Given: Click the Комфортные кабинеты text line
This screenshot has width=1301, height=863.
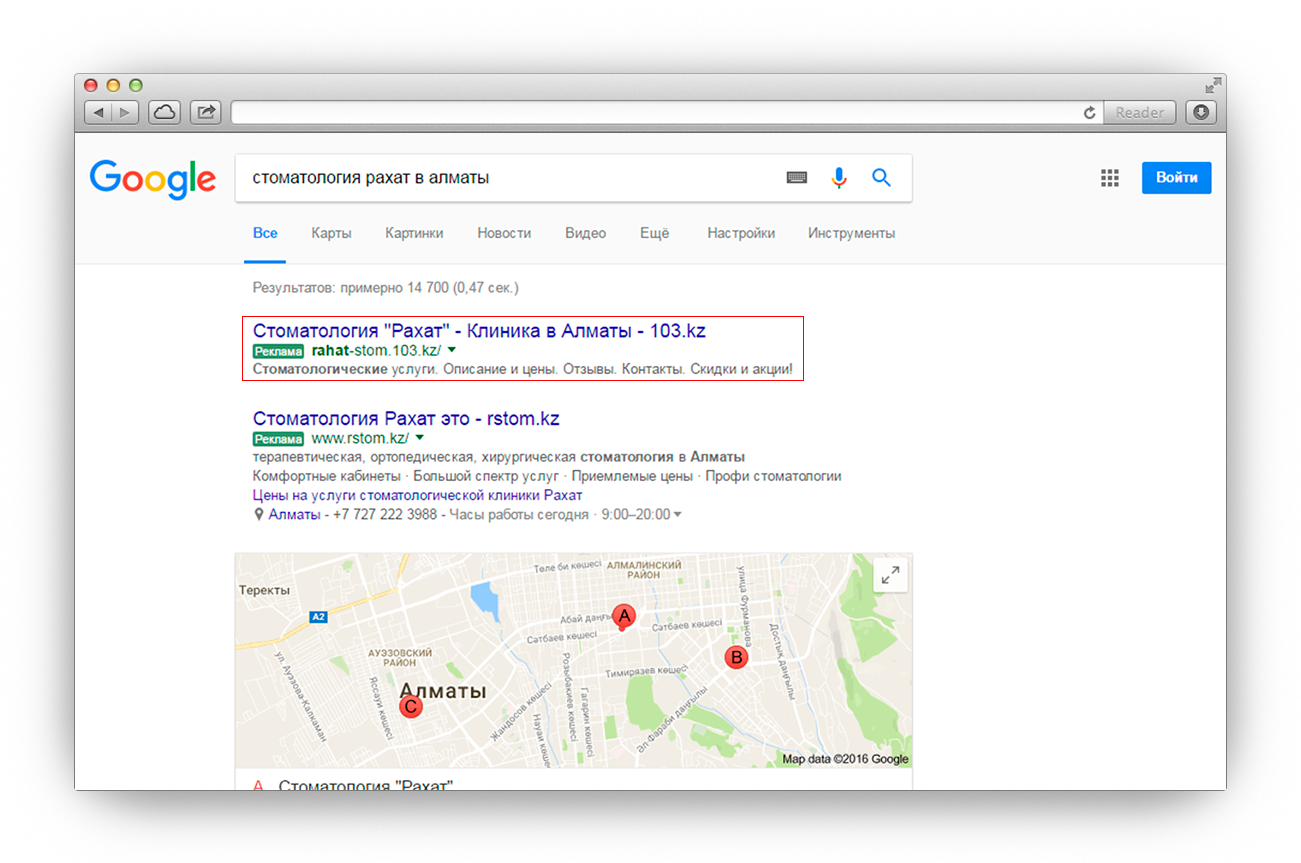Looking at the screenshot, I should [x=547, y=476].
